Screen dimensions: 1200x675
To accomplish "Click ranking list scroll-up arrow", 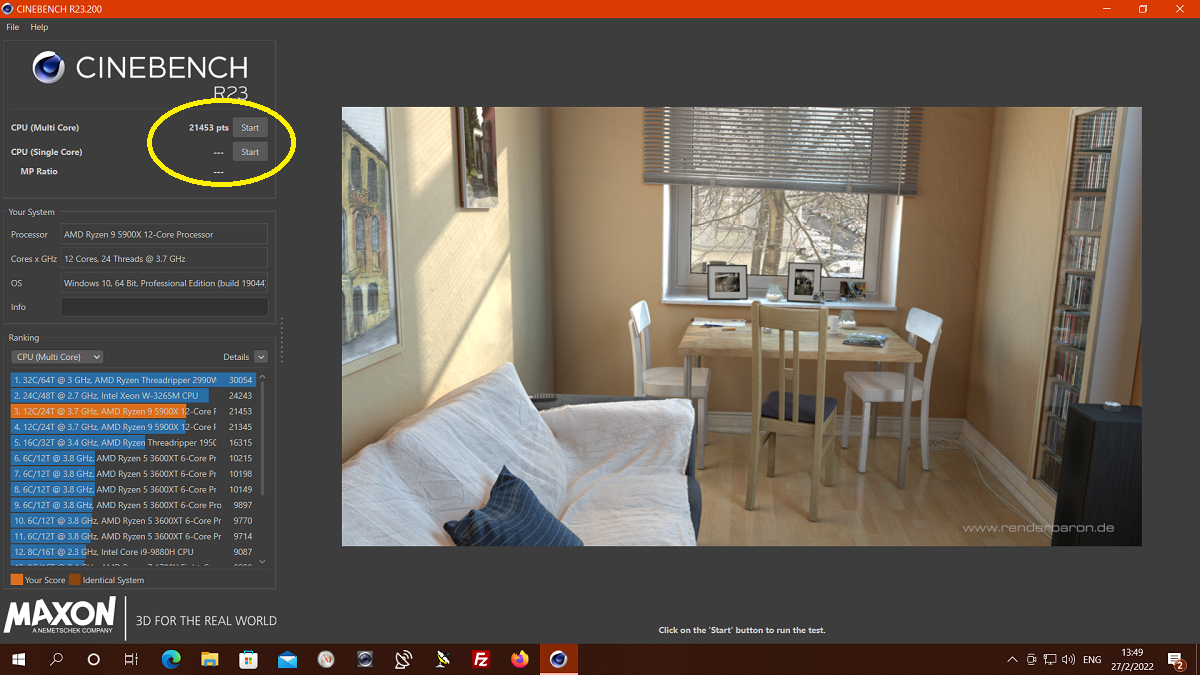I will point(262,377).
